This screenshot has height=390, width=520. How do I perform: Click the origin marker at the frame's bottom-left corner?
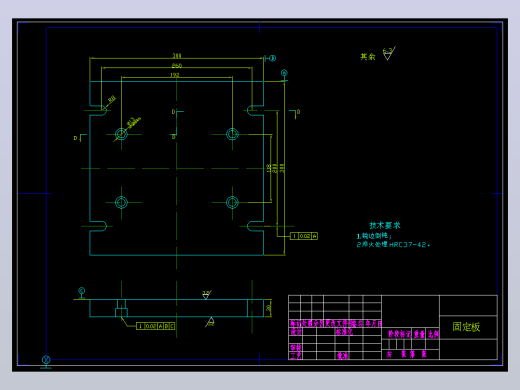pyautogui.click(x=46, y=361)
